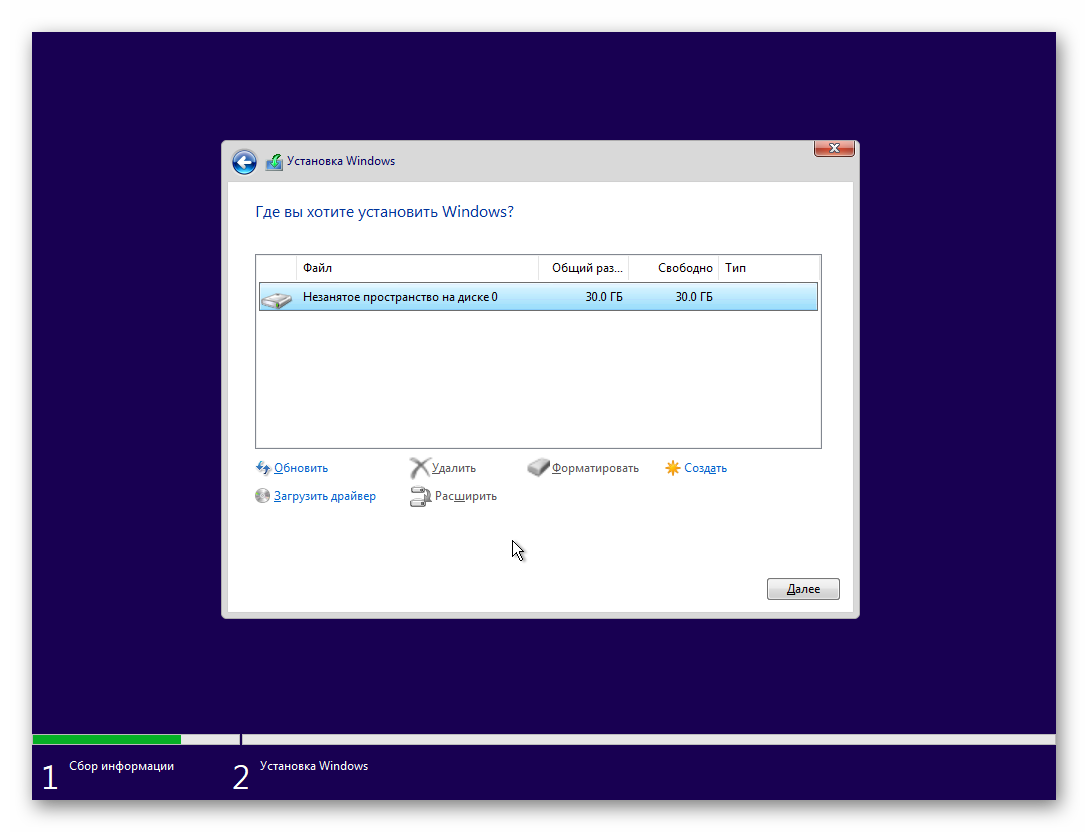Click the Удалить X icon
This screenshot has width=1088, height=832.
click(x=419, y=468)
